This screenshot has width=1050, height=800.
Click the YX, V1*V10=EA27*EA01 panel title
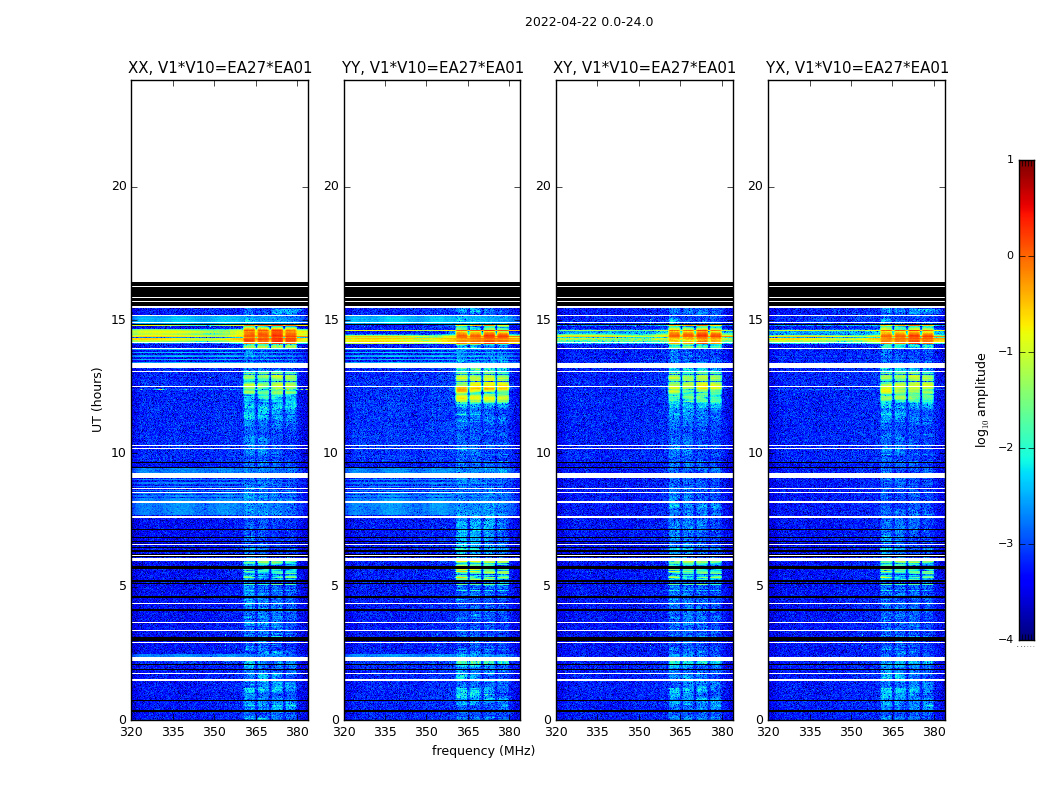coord(857,68)
